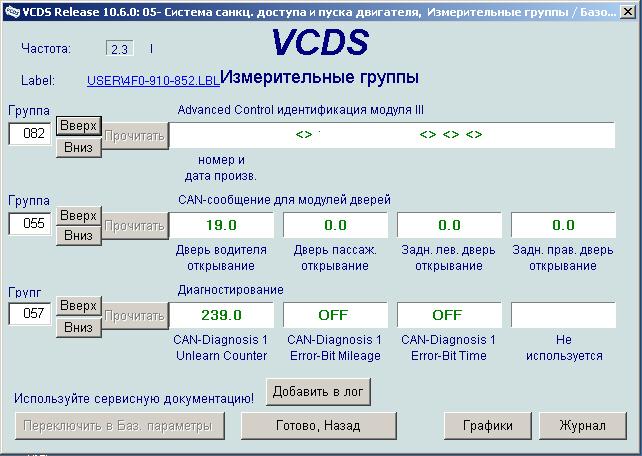This screenshot has height=456, width=642.
Task: Open the USER\4F0-910-852.LBL label file link
Action: (x=153, y=81)
